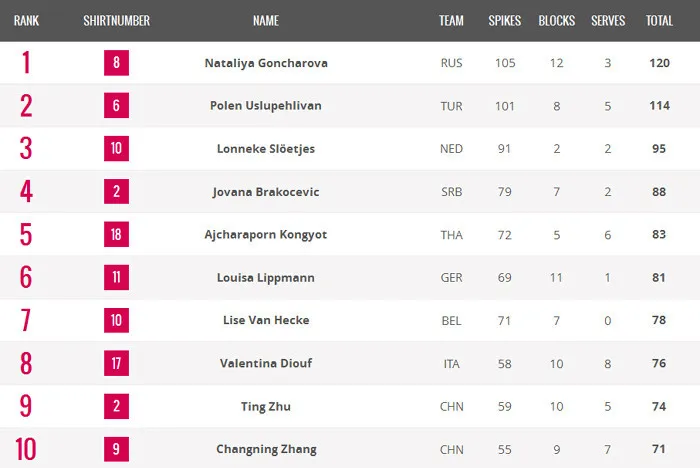Open Nataliya Goncharova's player name
The height and width of the screenshot is (468, 700).
(x=266, y=63)
